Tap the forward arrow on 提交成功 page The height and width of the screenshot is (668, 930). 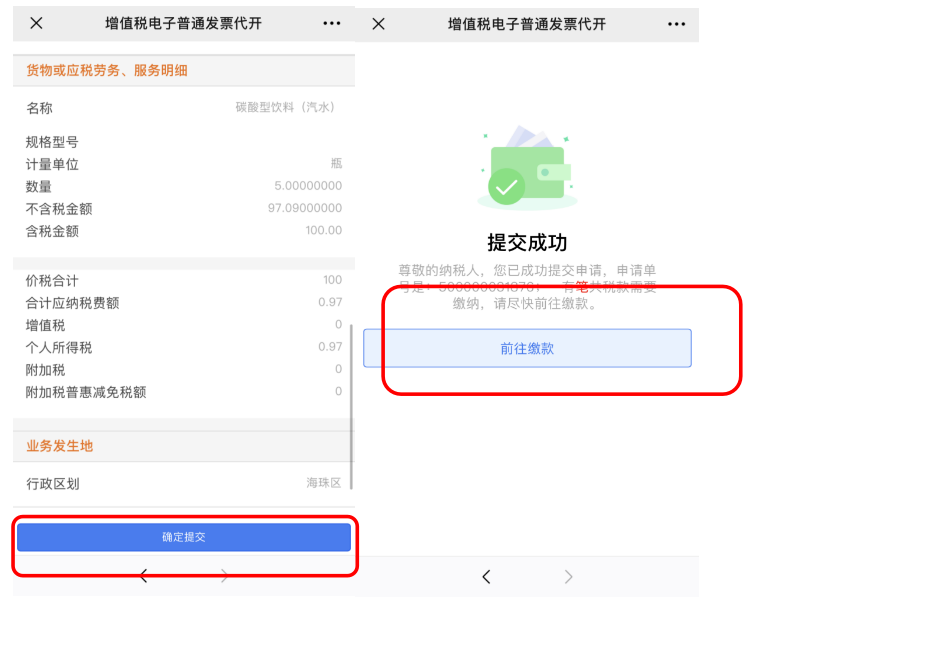(x=568, y=577)
